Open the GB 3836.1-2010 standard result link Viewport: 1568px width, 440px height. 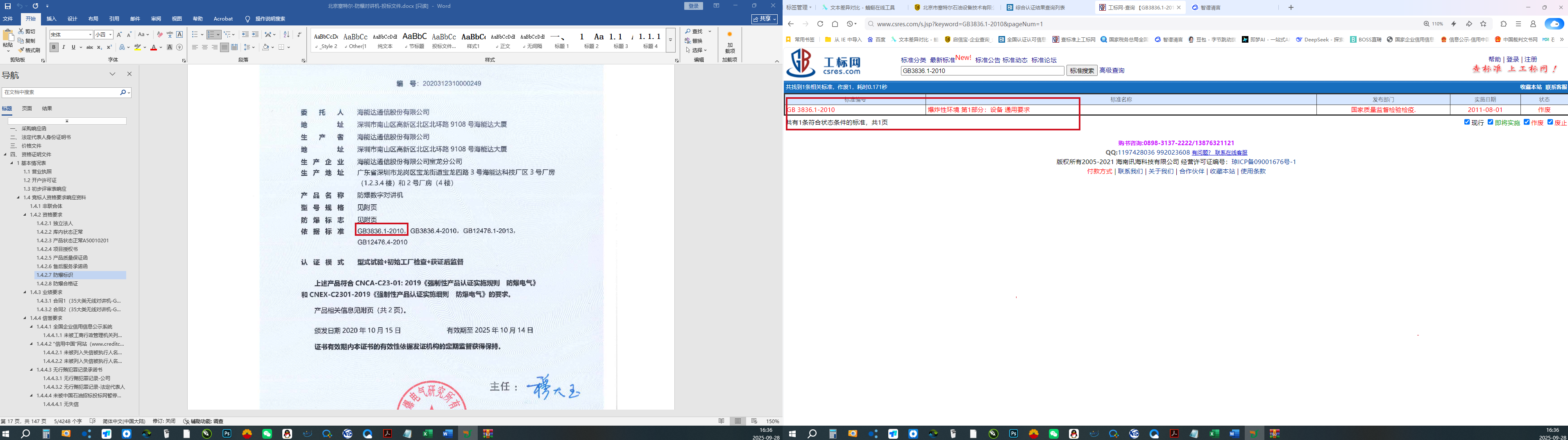click(811, 110)
